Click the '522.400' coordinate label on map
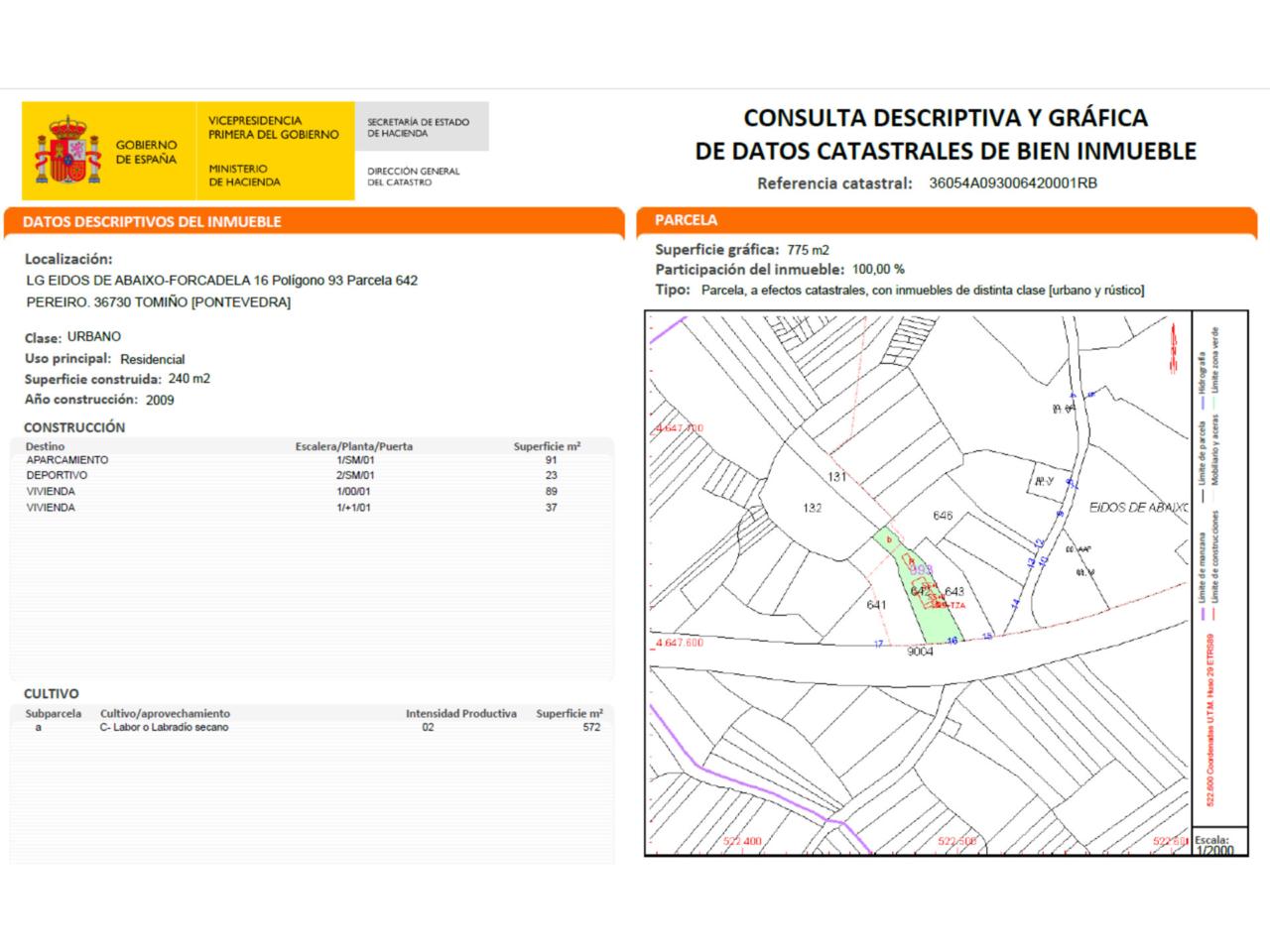Image resolution: width=1270 pixels, height=952 pixels. pos(742,842)
